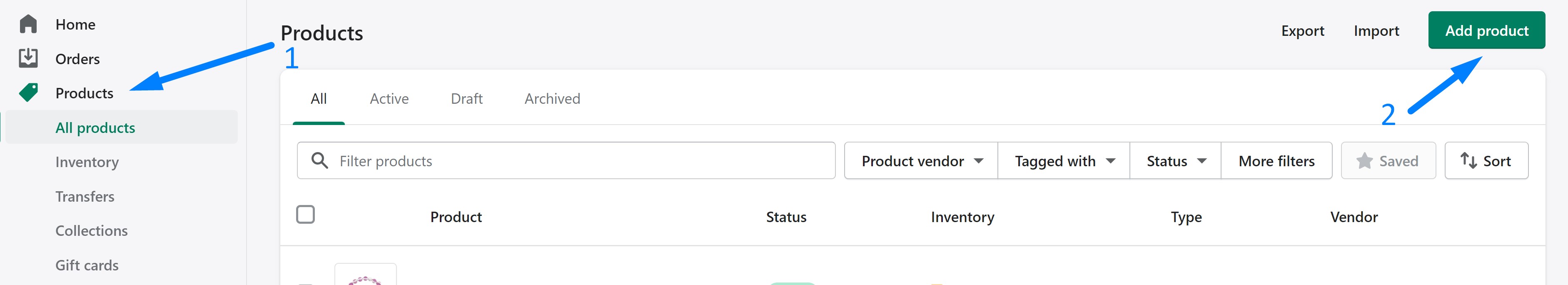Click the up-down arrows Sort icon
The height and width of the screenshot is (285, 1568).
(1468, 161)
